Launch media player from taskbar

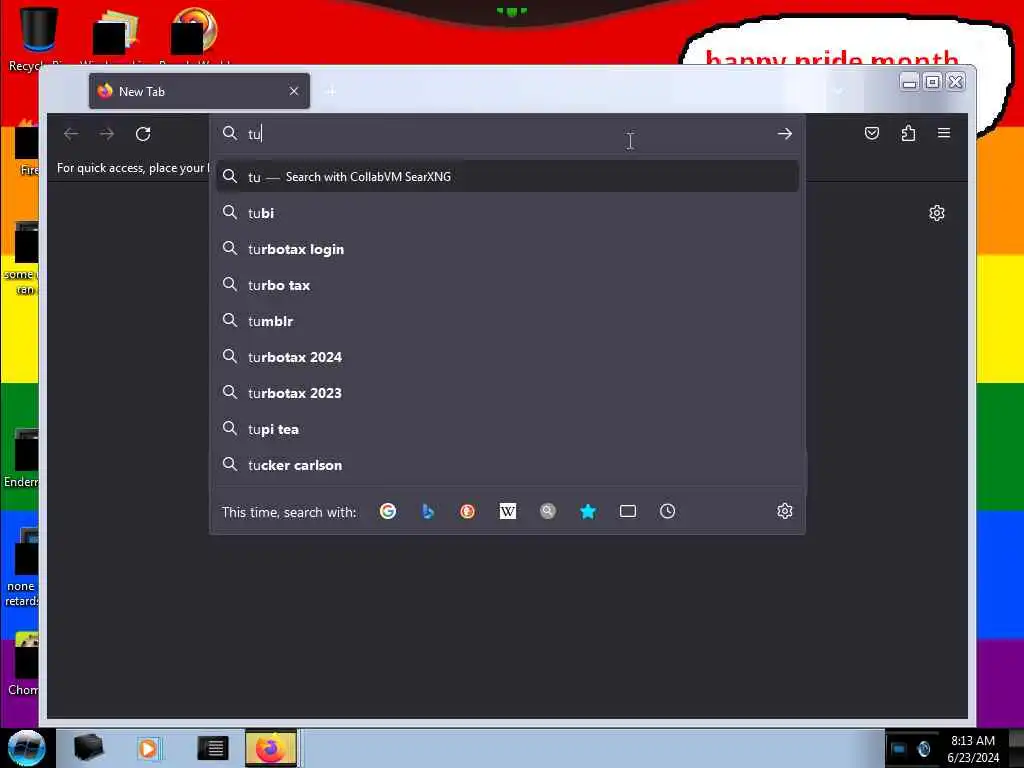pyautogui.click(x=149, y=748)
